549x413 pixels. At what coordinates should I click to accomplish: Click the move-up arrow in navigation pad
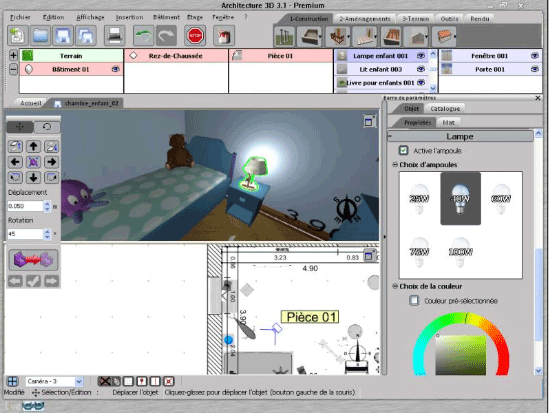coord(34,146)
